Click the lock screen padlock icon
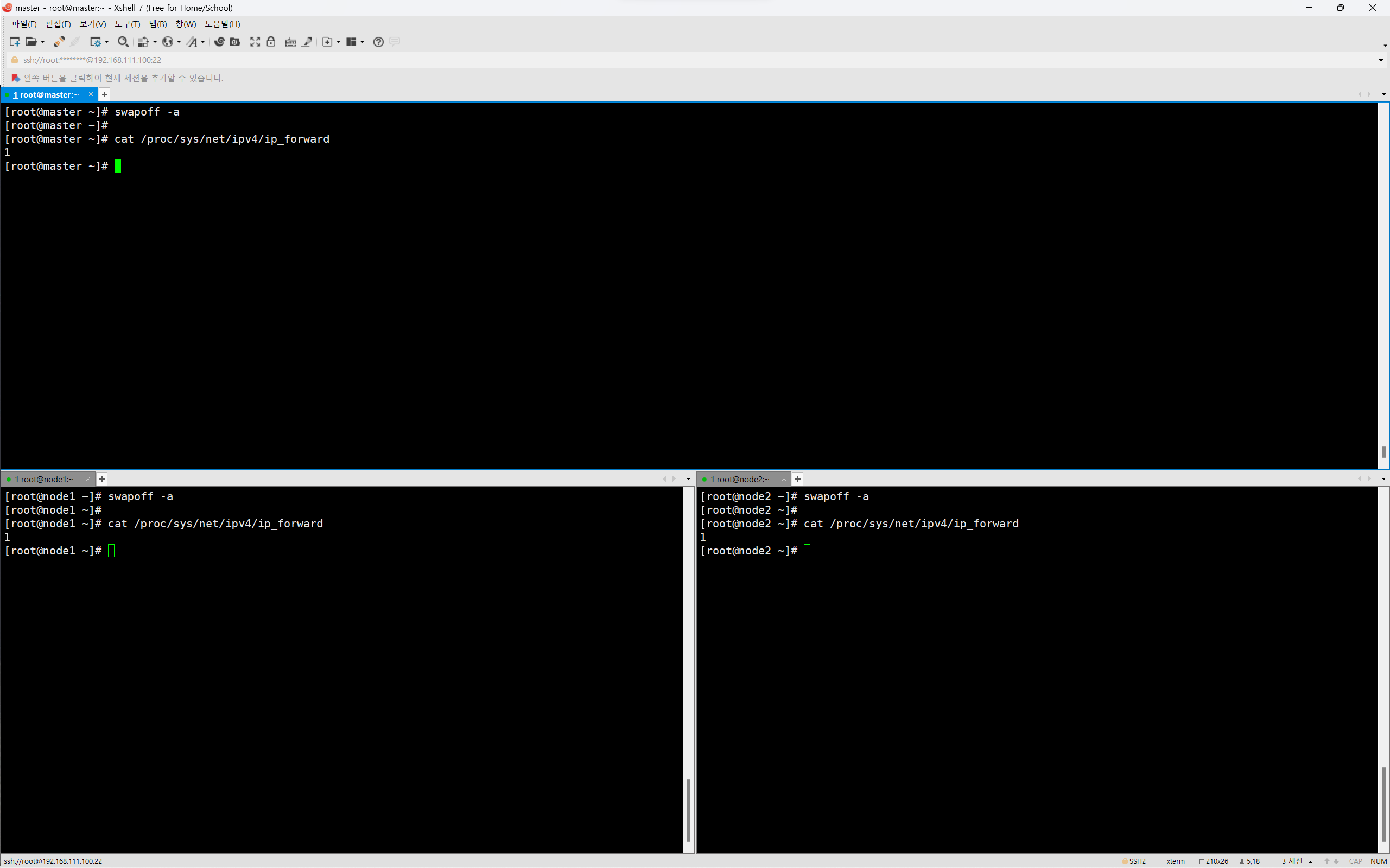 [271, 42]
